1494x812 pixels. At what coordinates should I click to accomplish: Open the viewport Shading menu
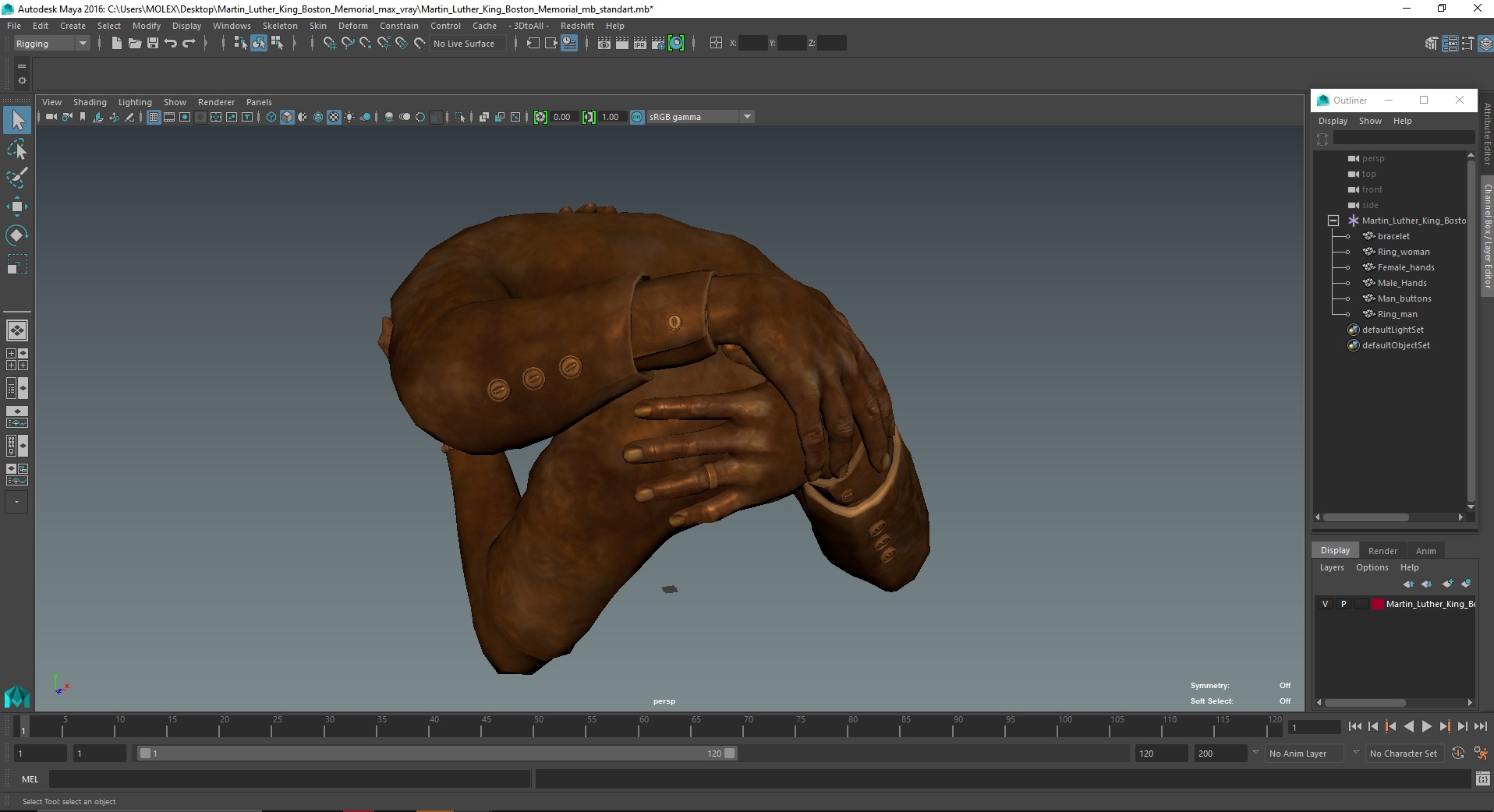[90, 102]
